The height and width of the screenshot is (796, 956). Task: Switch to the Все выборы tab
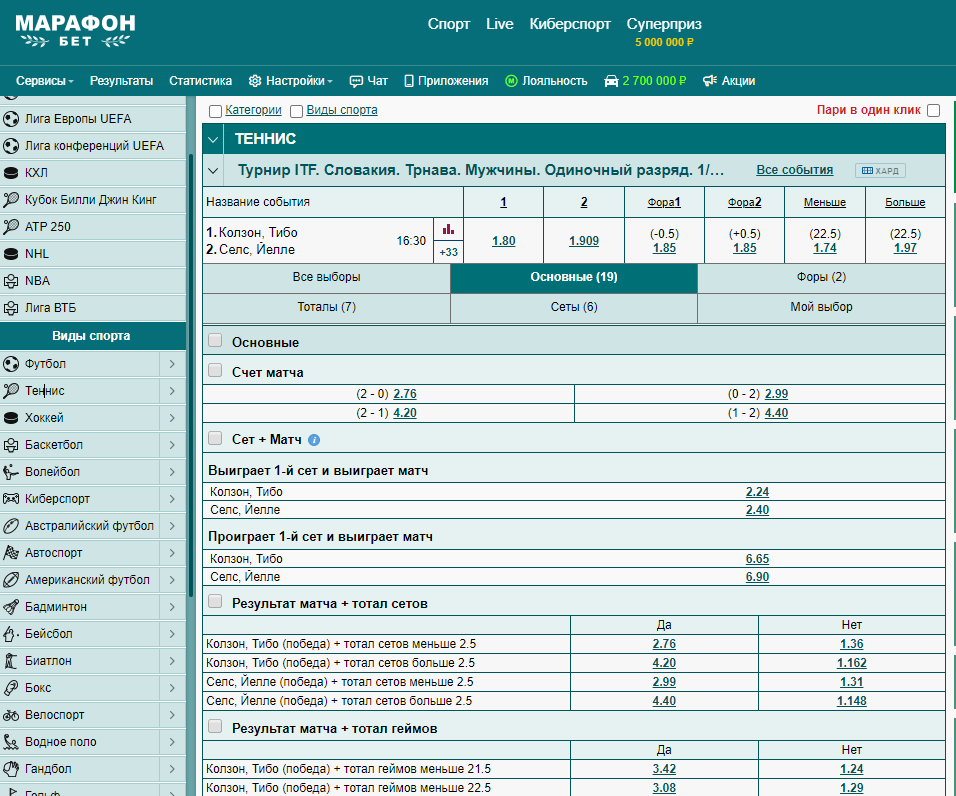(x=326, y=277)
